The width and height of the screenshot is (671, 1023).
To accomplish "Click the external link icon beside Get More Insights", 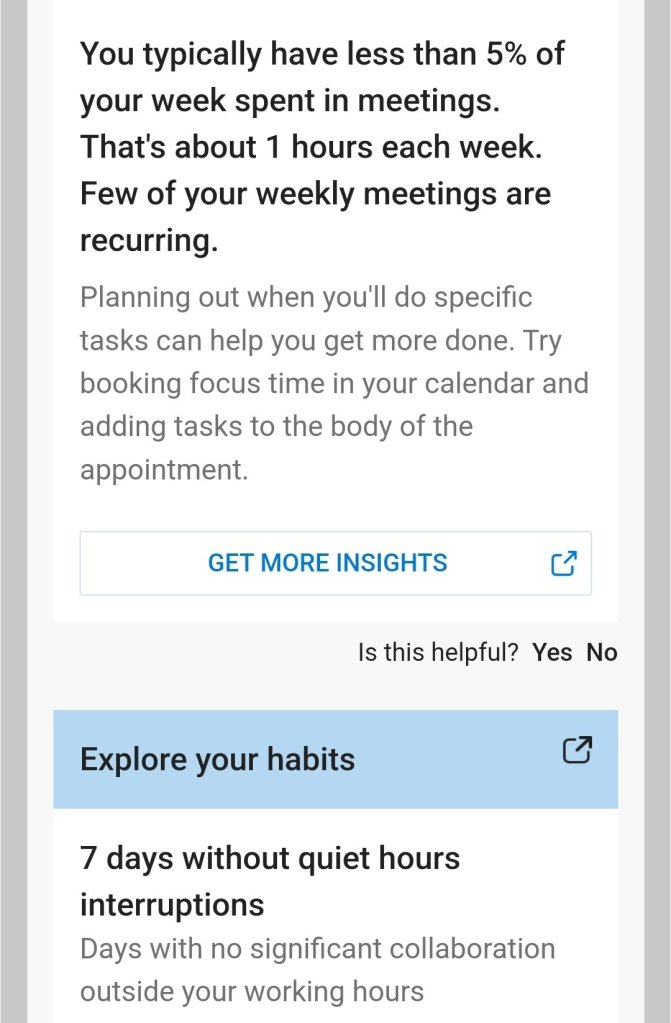I will pos(564,563).
